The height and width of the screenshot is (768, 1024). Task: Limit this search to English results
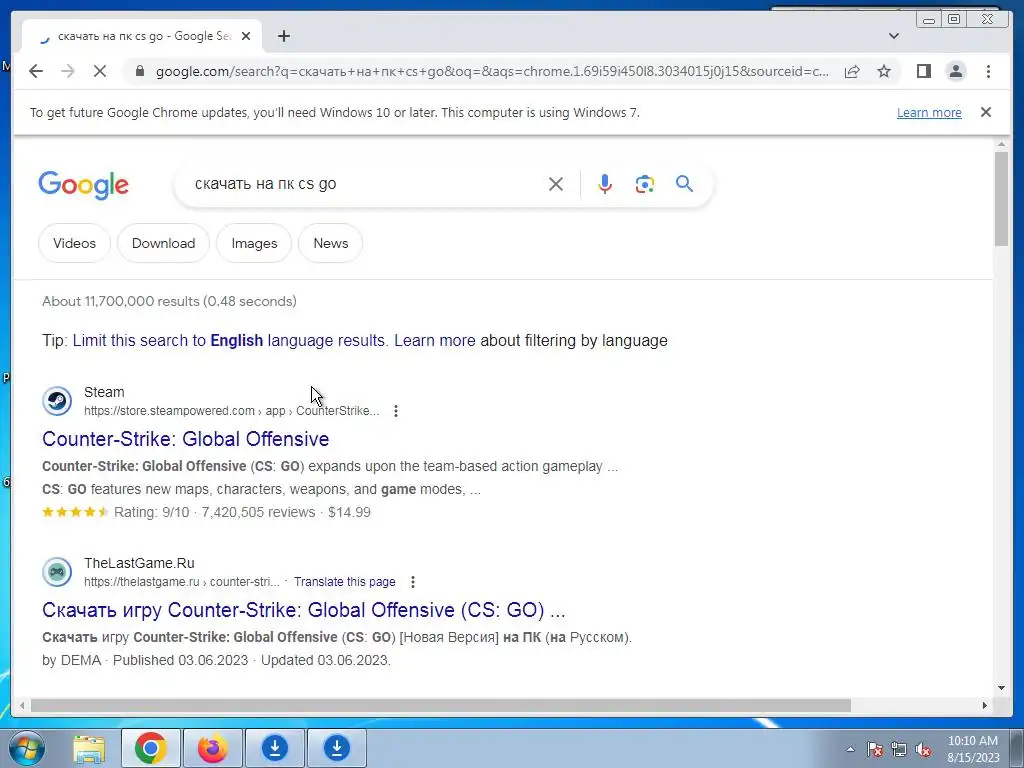[229, 340]
